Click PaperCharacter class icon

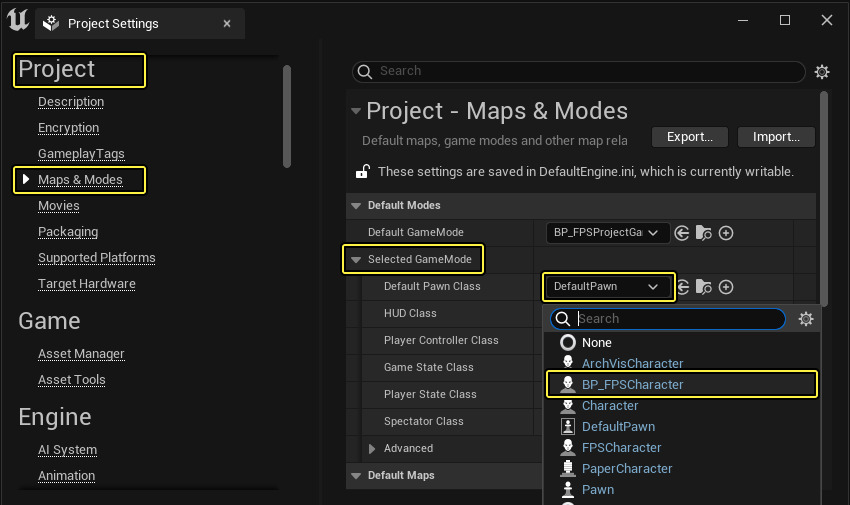[568, 469]
